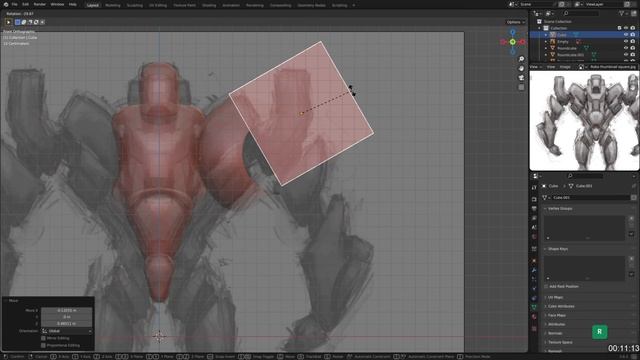Open the viewport Options dropdown
The image size is (640, 360).
[516, 22]
